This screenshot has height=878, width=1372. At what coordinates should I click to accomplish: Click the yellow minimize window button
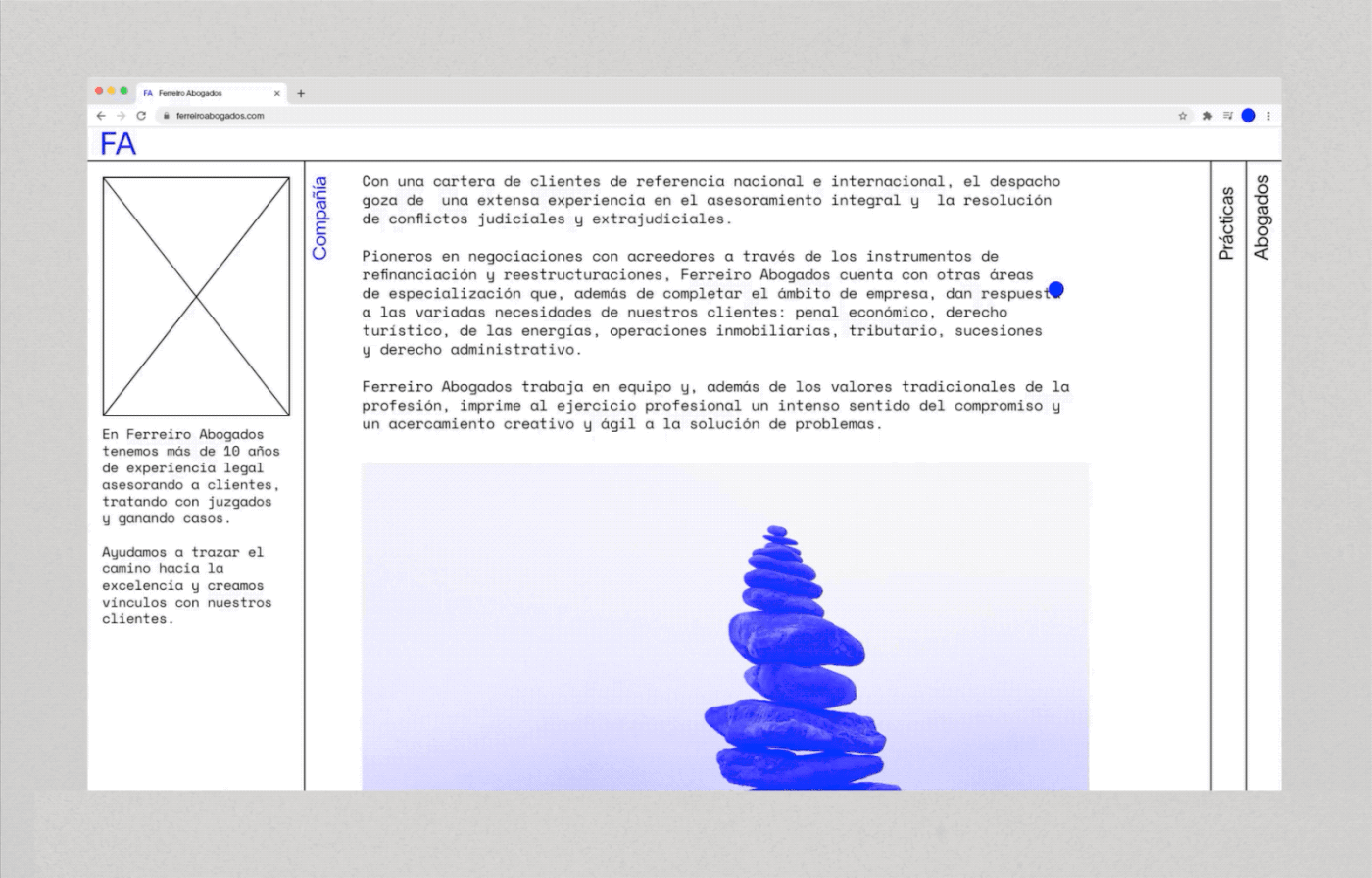[x=112, y=91]
